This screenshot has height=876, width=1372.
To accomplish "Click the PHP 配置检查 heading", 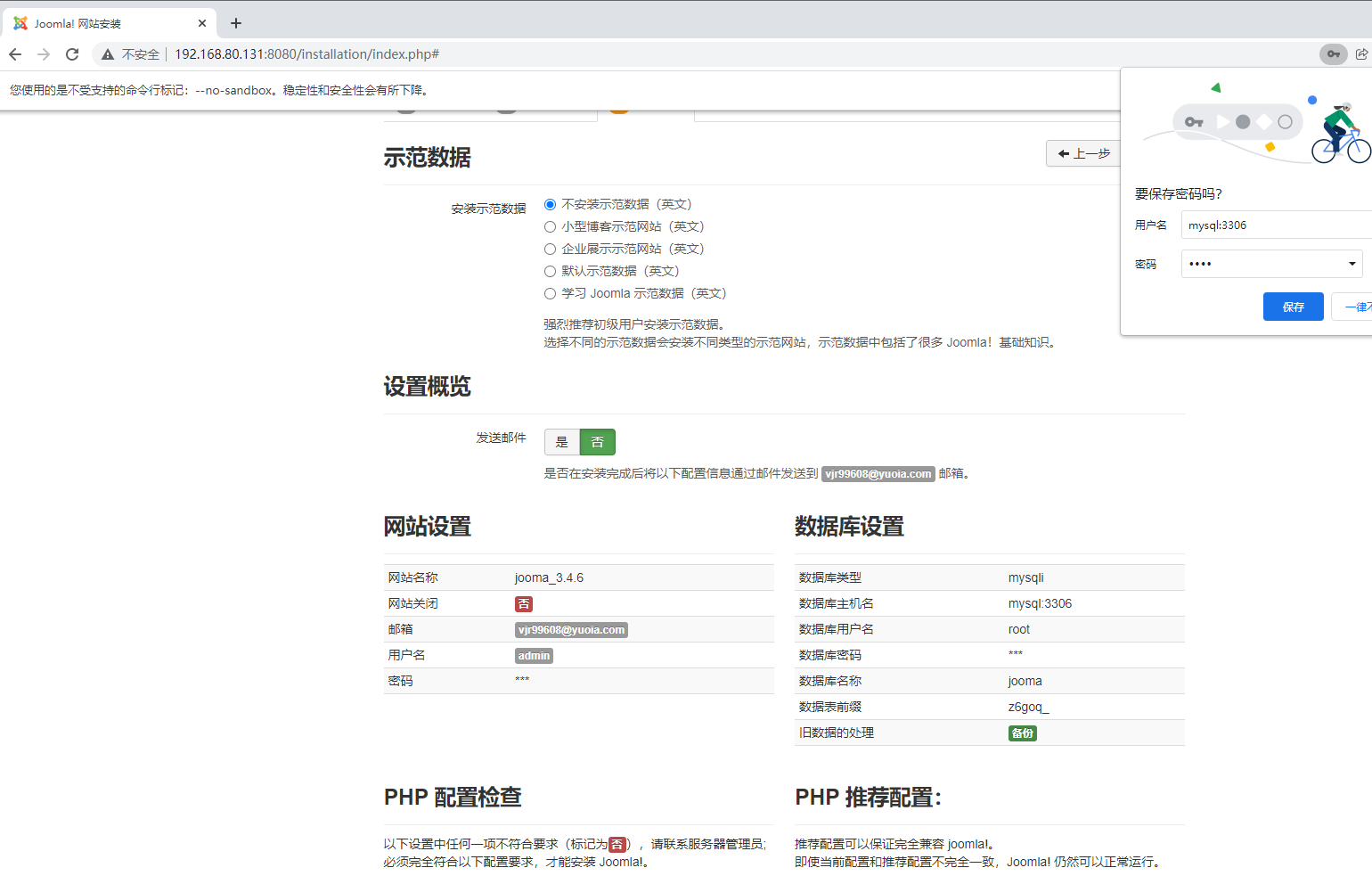I will click(x=453, y=797).
